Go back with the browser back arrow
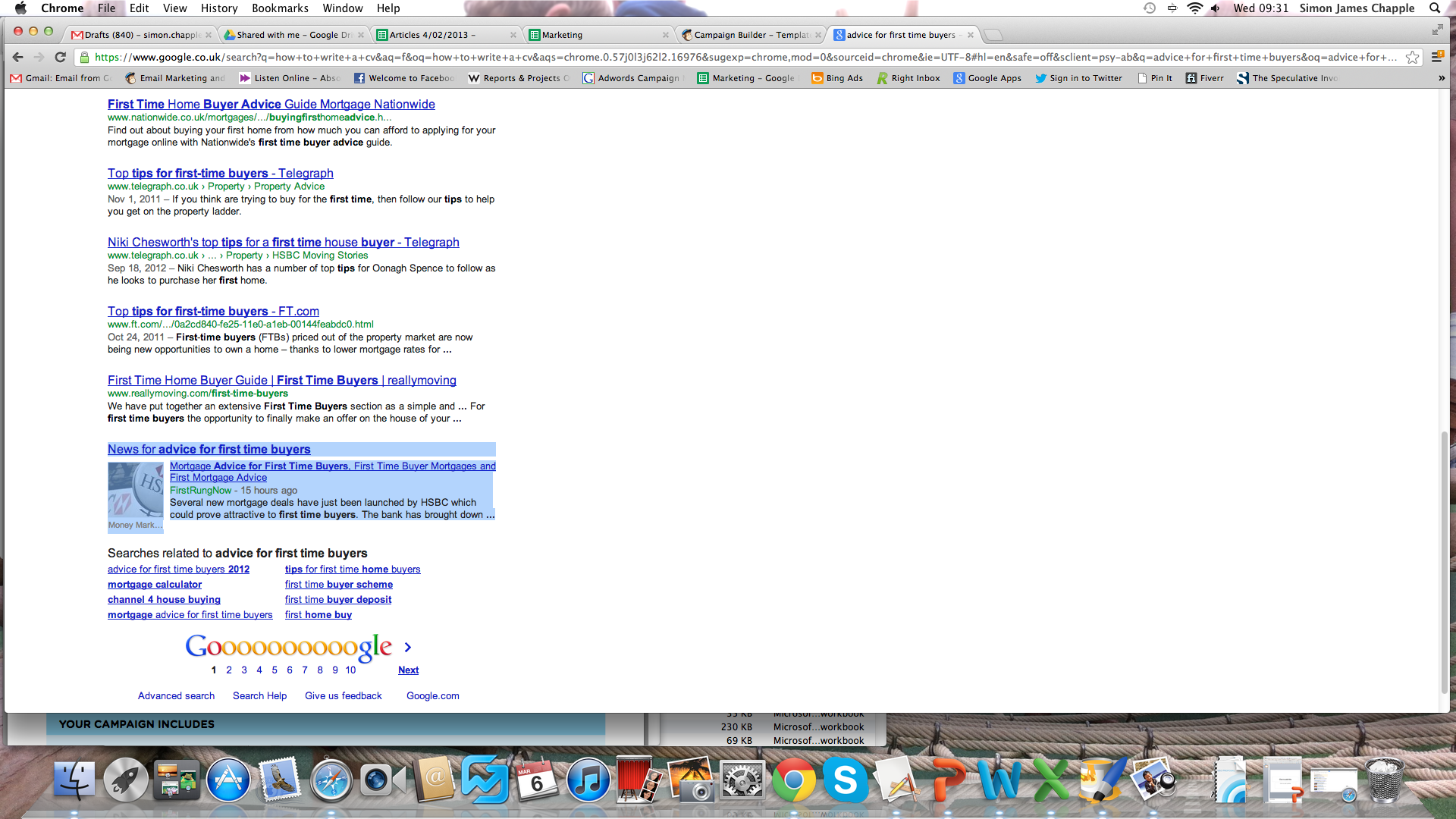Image resolution: width=1456 pixels, height=819 pixels. 18,57
